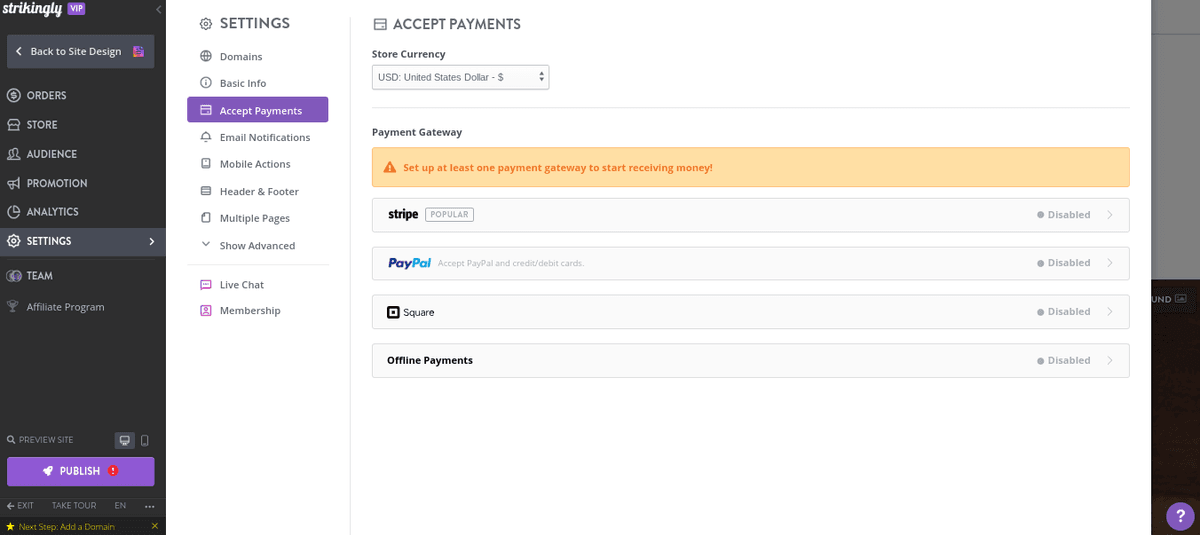Open Offline Payments row

(x=750, y=361)
